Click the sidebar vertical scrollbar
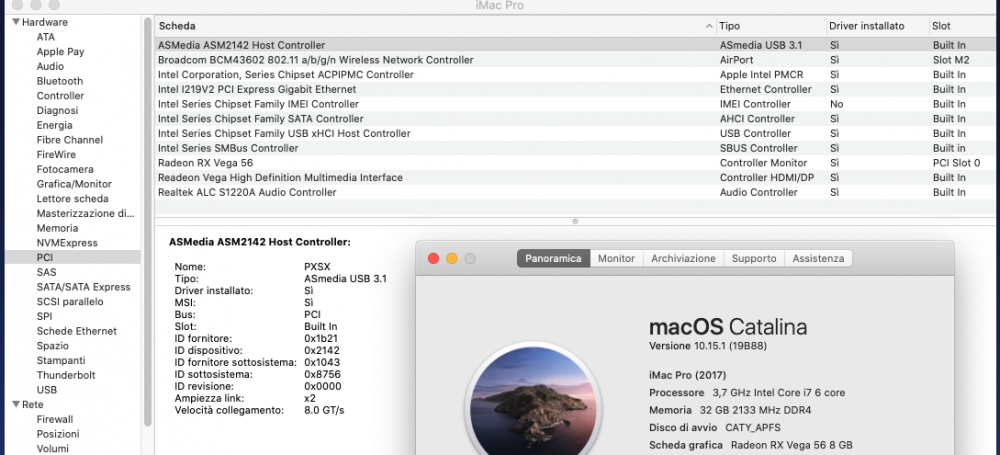The height and width of the screenshot is (455, 1000). pos(148,220)
